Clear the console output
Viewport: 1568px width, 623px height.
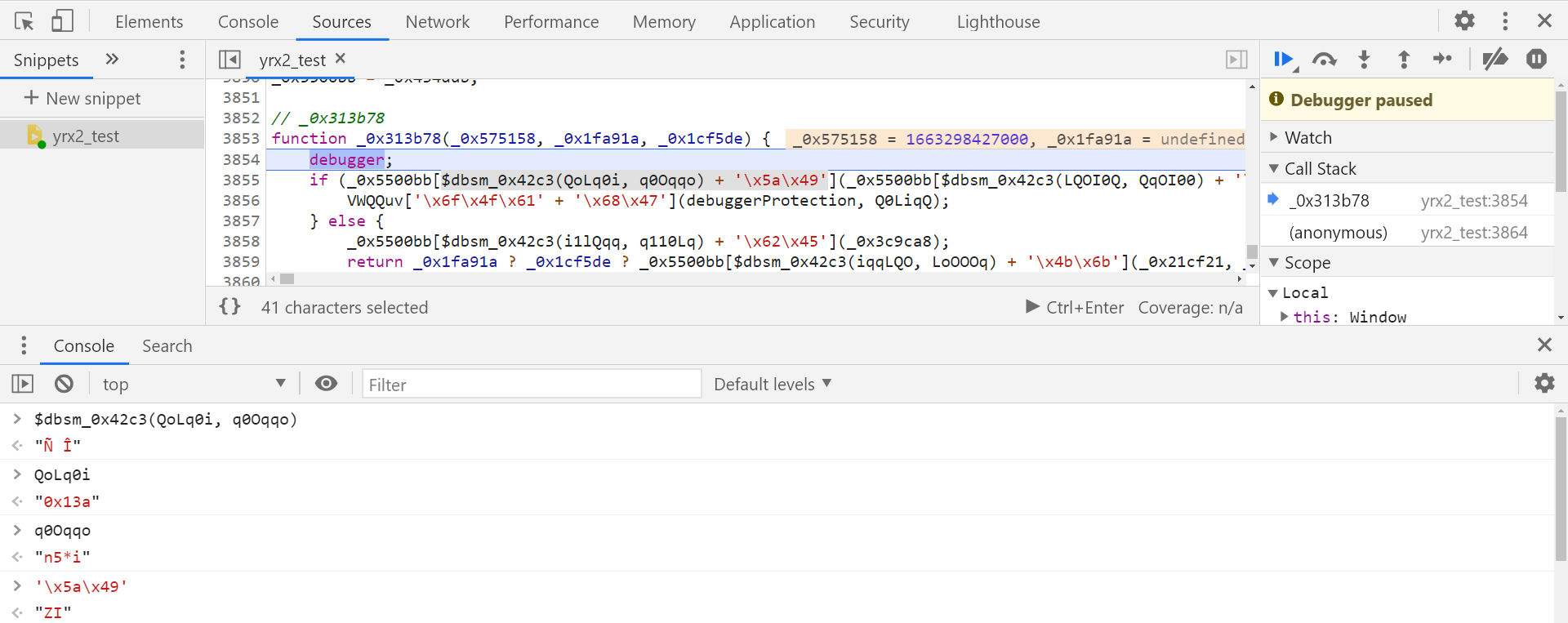(64, 383)
